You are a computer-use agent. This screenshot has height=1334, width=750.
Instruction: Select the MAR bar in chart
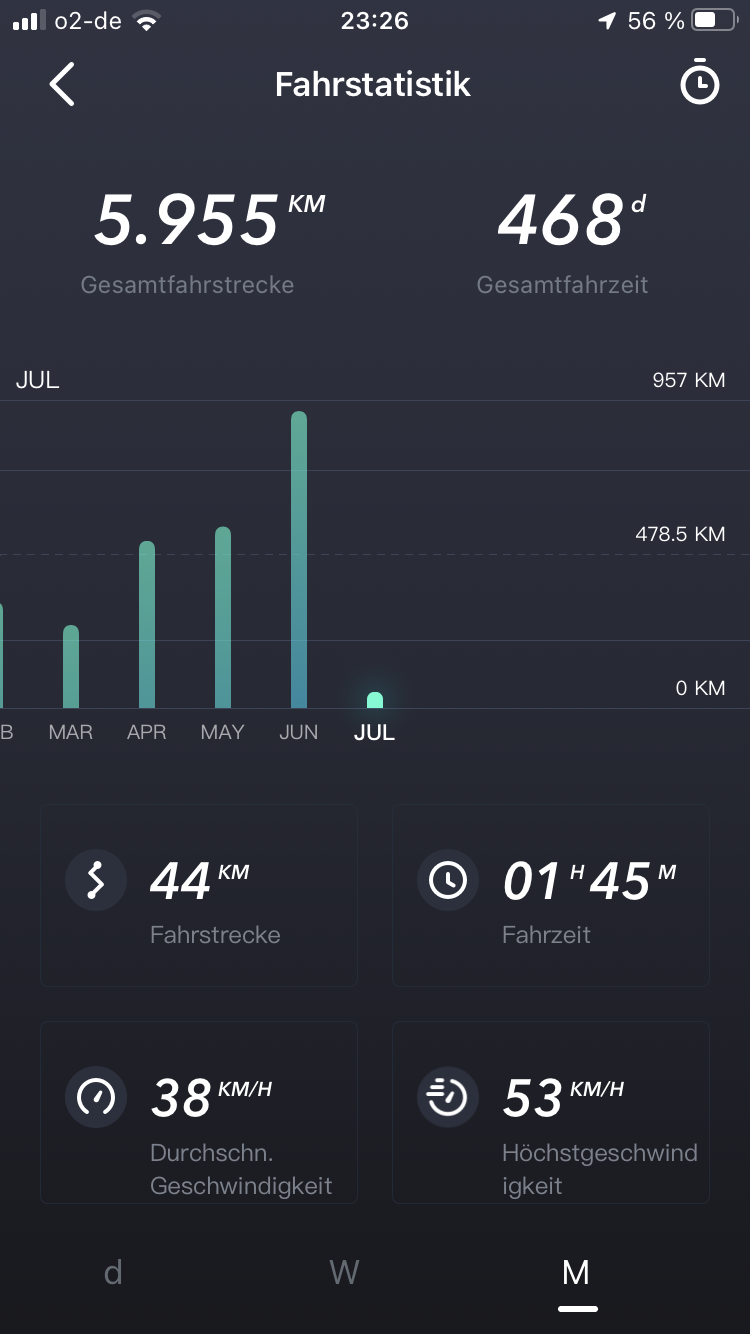[x=71, y=667]
